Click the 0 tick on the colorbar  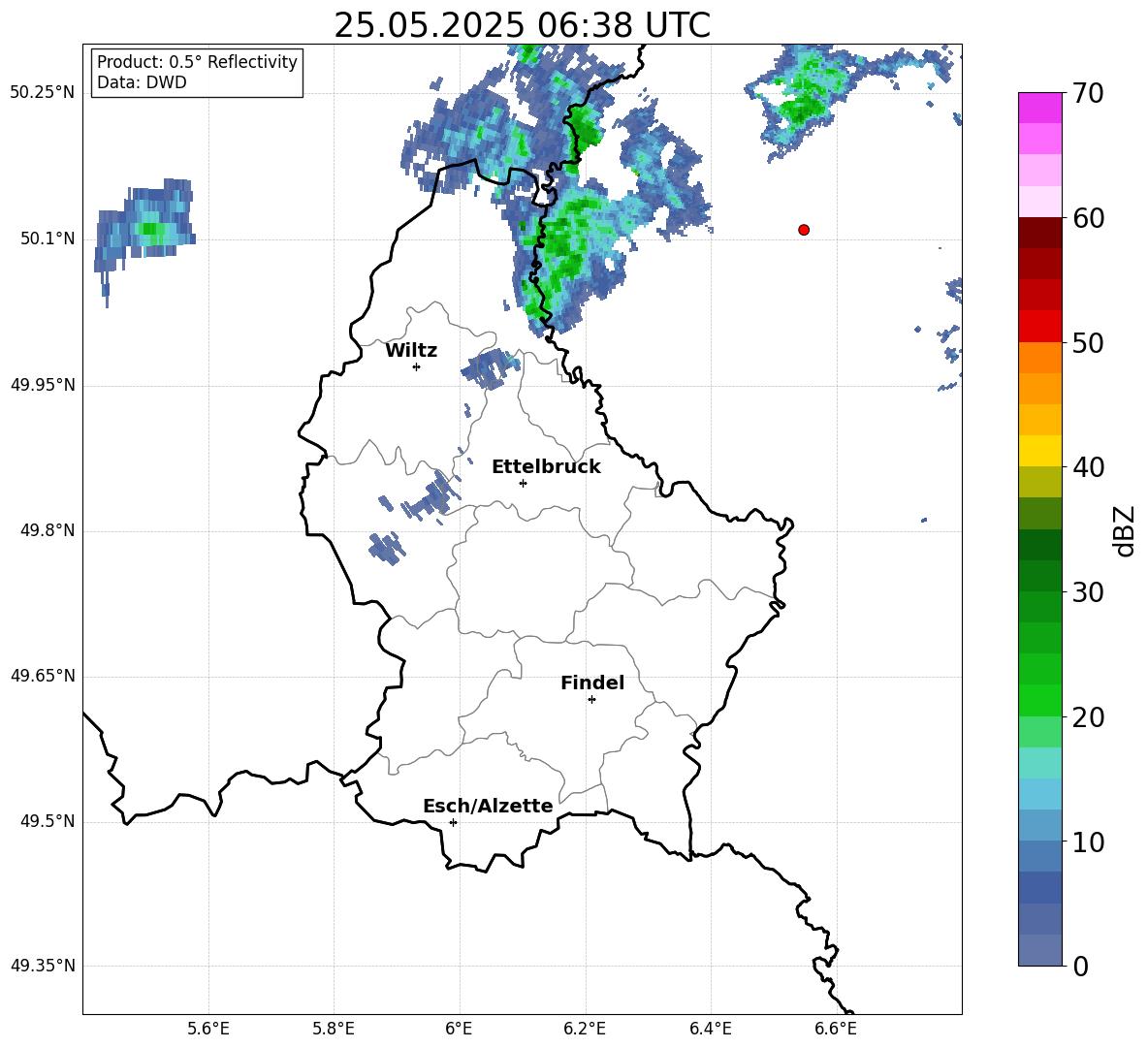tap(1080, 966)
